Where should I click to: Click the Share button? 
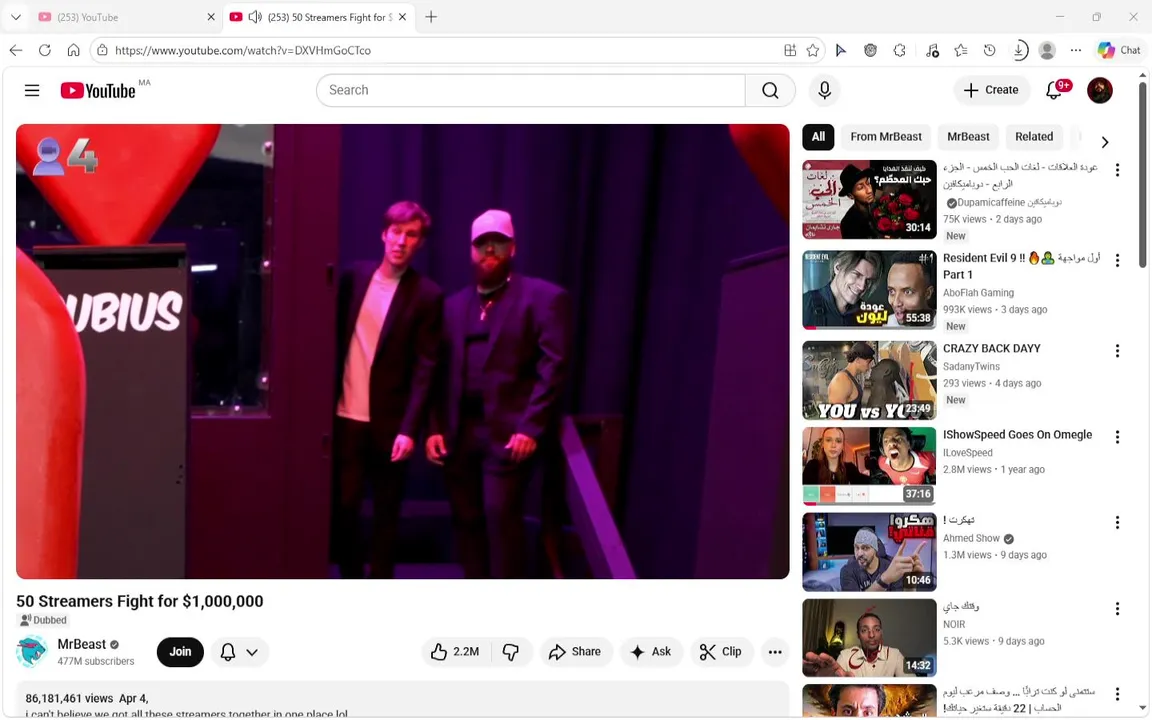point(575,652)
